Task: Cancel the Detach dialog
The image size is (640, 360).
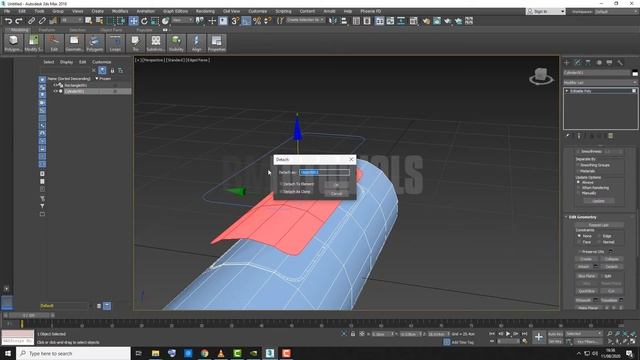Action: point(336,193)
